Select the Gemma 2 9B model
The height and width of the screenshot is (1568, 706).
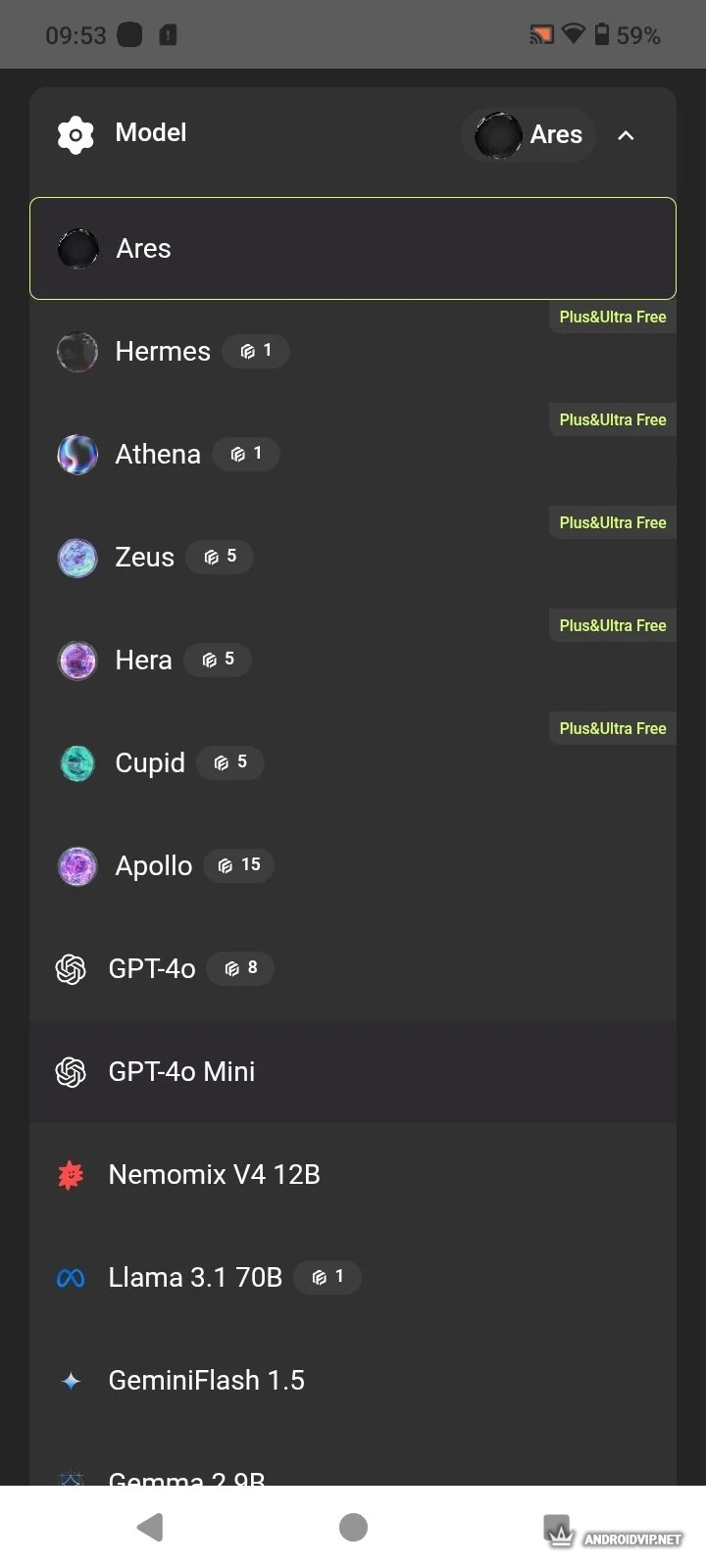[x=186, y=1476]
